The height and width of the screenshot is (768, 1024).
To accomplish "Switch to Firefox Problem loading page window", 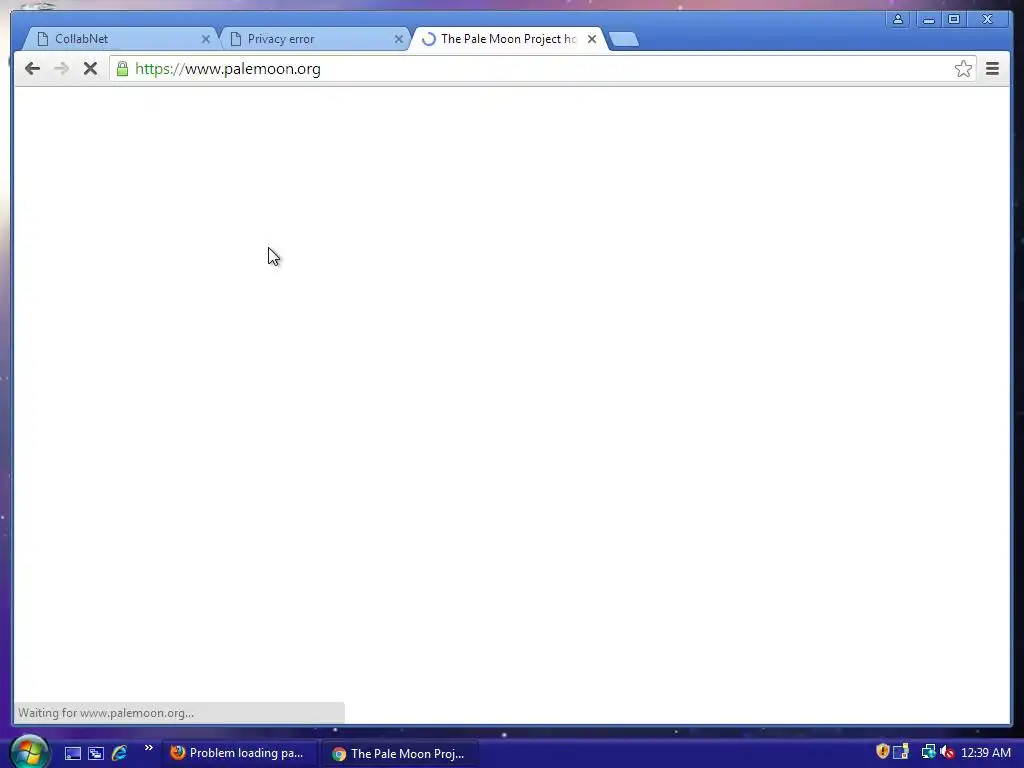I will click(x=239, y=753).
